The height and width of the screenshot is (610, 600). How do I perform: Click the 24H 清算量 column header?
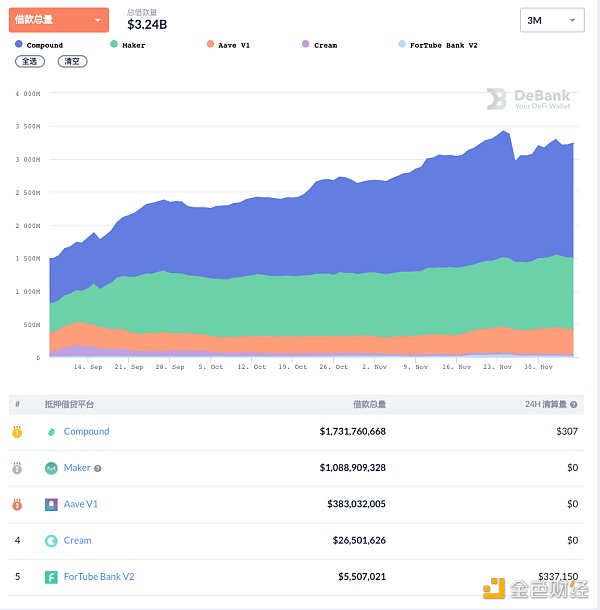[x=546, y=404]
